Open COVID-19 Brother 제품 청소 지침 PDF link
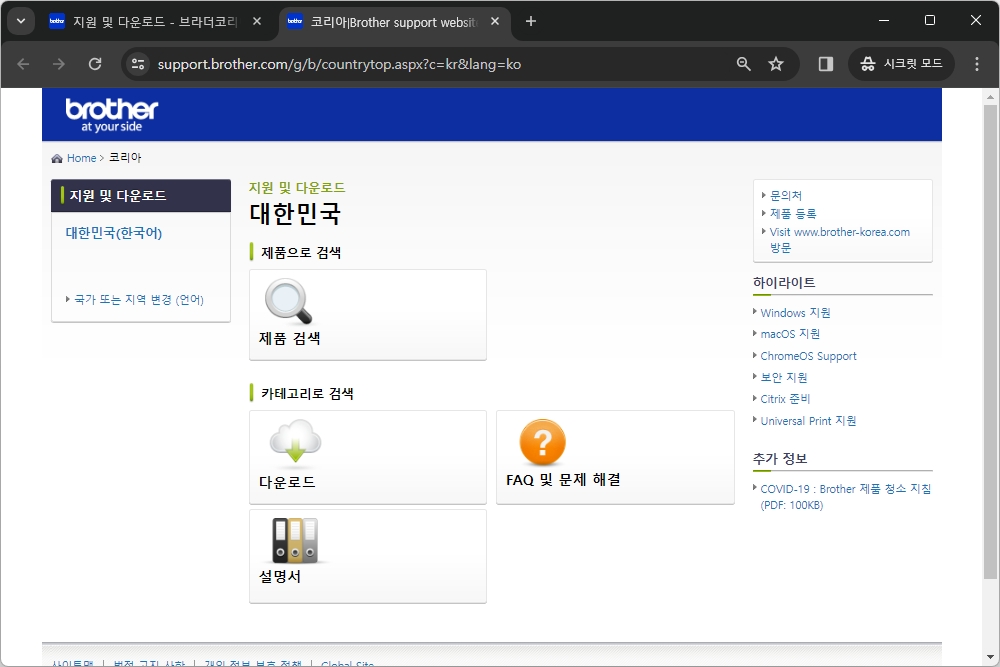This screenshot has height=667, width=1000. (846, 497)
